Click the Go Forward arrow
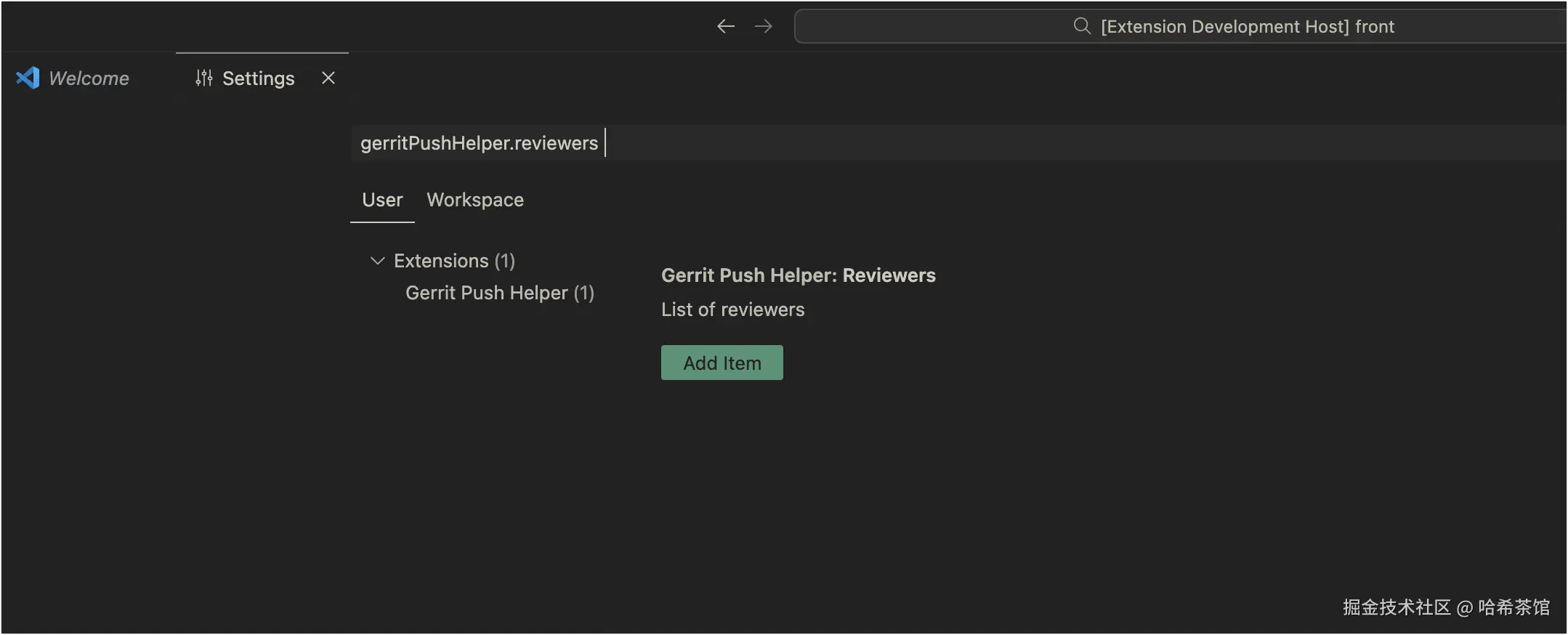Viewport: 1568px width, 635px height. pyautogui.click(x=763, y=27)
